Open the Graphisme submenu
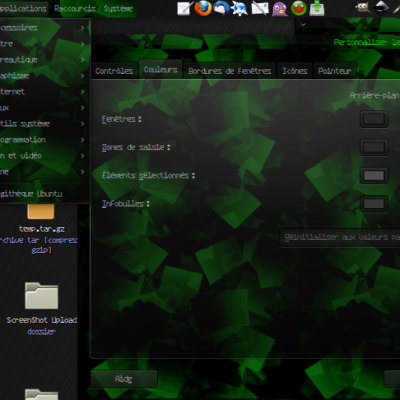This screenshot has width=400, height=400. tap(45, 76)
